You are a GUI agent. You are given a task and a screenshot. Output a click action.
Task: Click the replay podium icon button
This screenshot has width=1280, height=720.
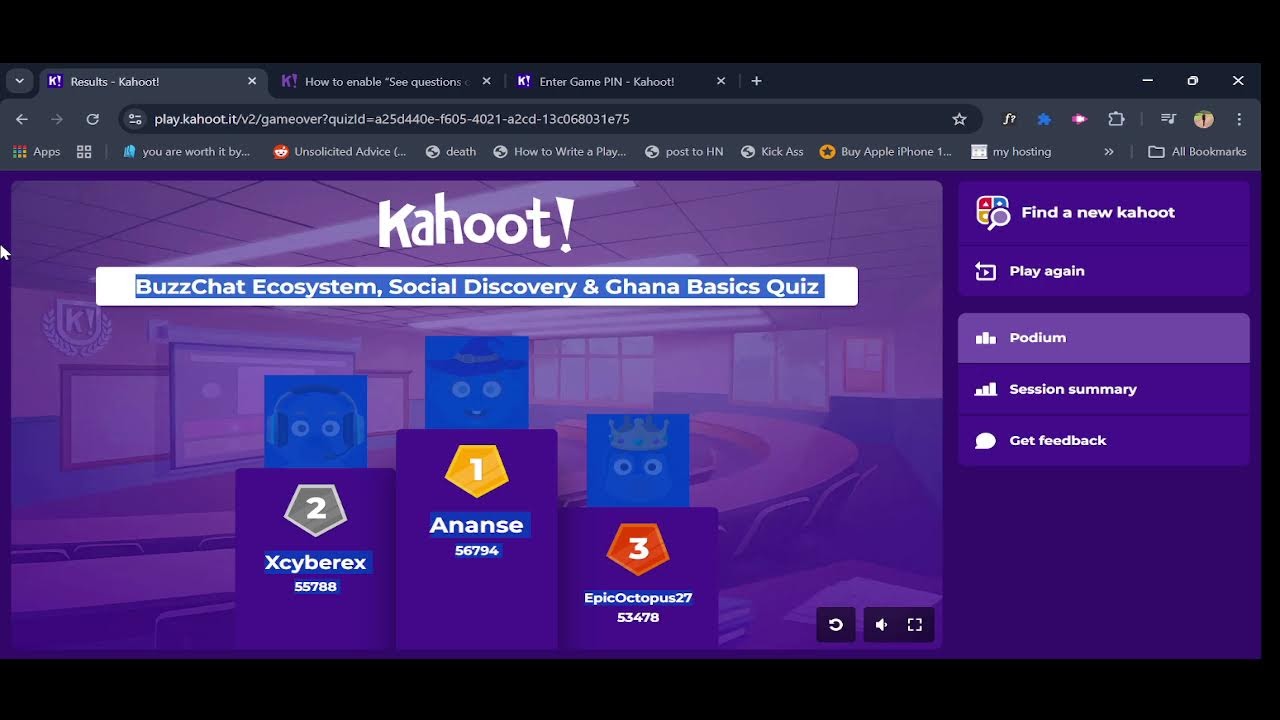tap(836, 624)
